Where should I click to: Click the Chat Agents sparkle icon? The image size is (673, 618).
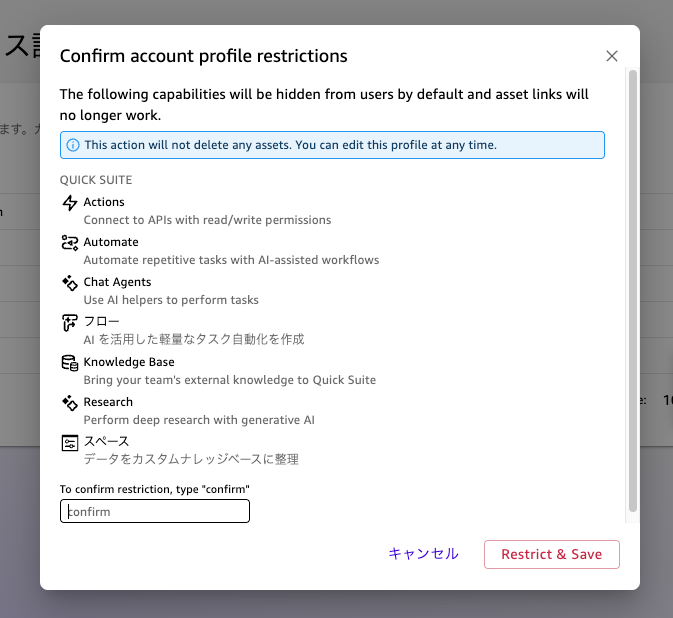pyautogui.click(x=69, y=283)
